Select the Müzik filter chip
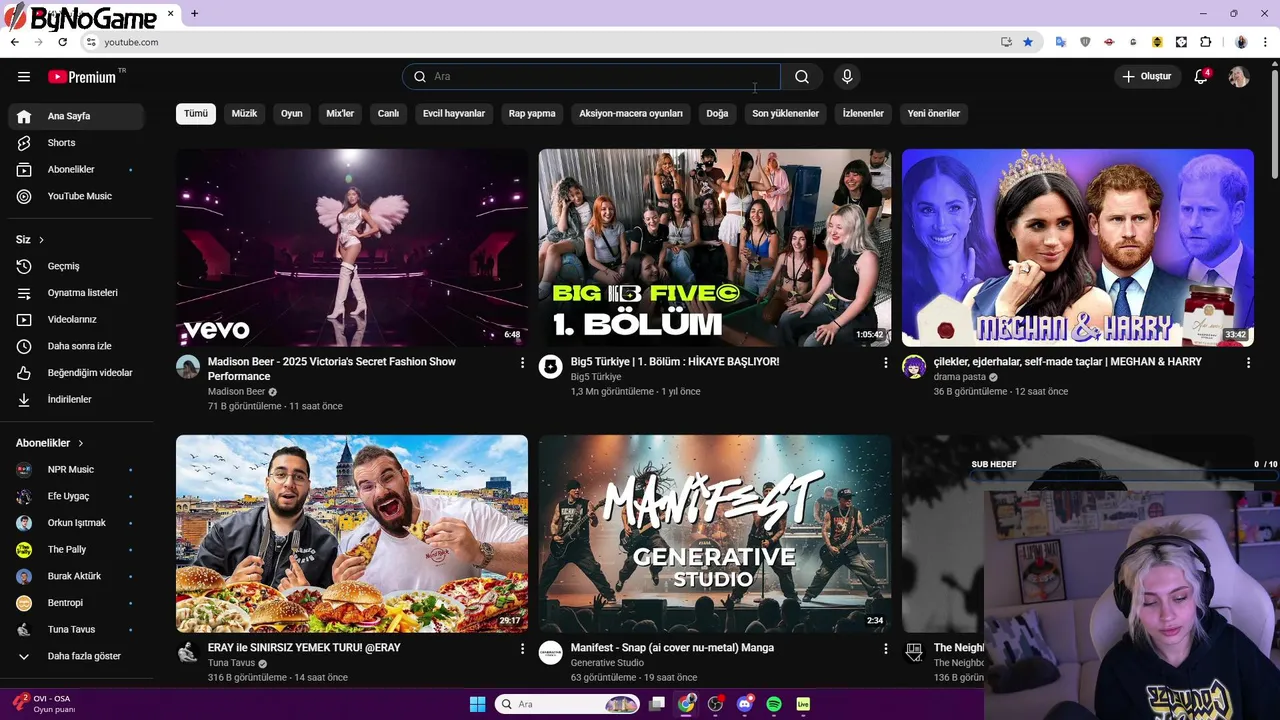The width and height of the screenshot is (1280, 720). click(244, 114)
